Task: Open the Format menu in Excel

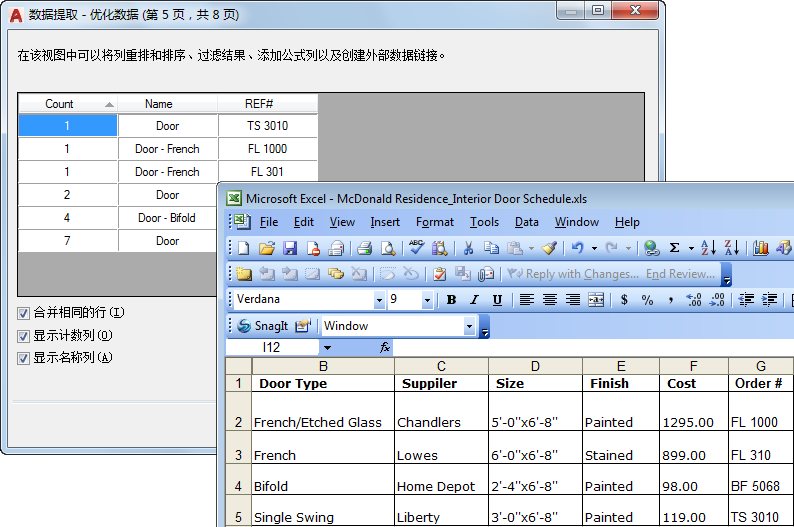Action: [434, 222]
